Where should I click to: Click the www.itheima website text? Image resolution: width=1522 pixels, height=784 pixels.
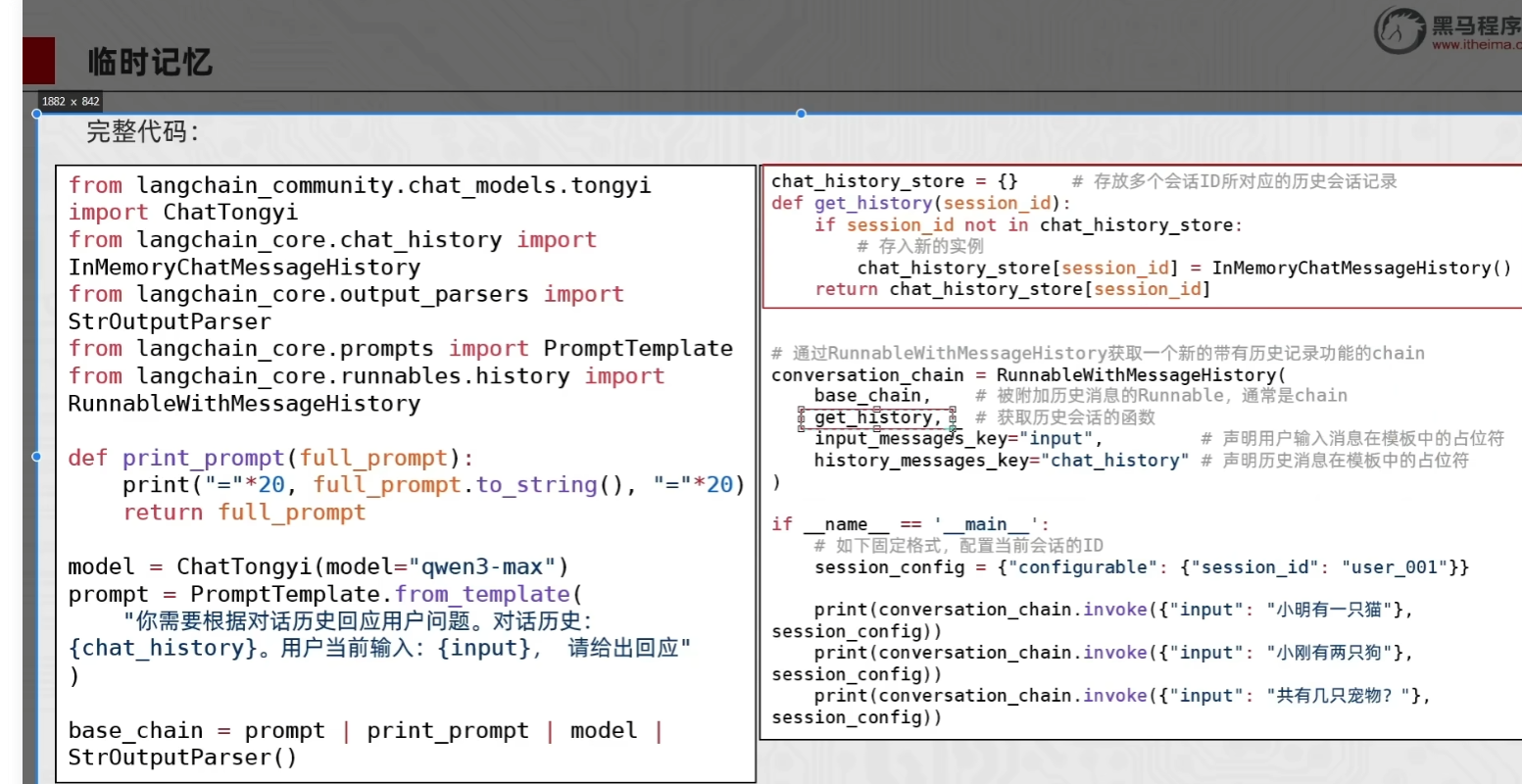click(1476, 45)
